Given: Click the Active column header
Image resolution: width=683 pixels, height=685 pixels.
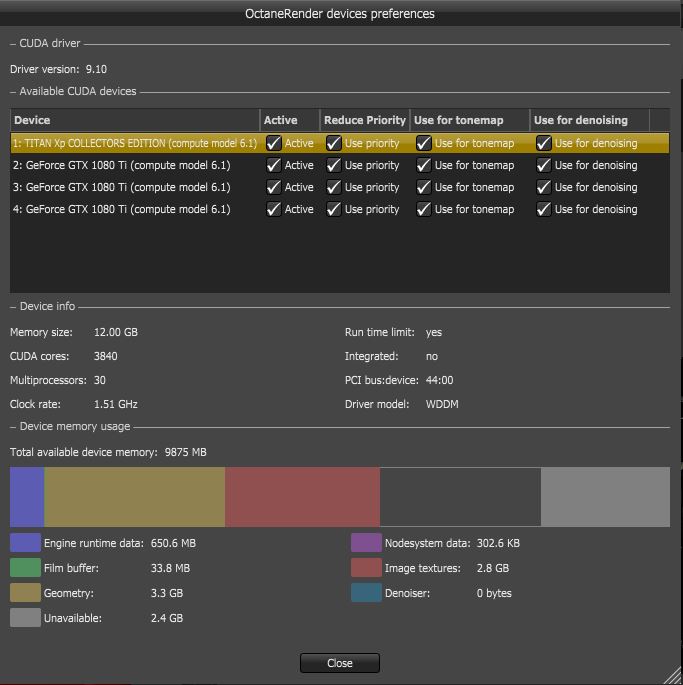Looking at the screenshot, I should (290, 120).
